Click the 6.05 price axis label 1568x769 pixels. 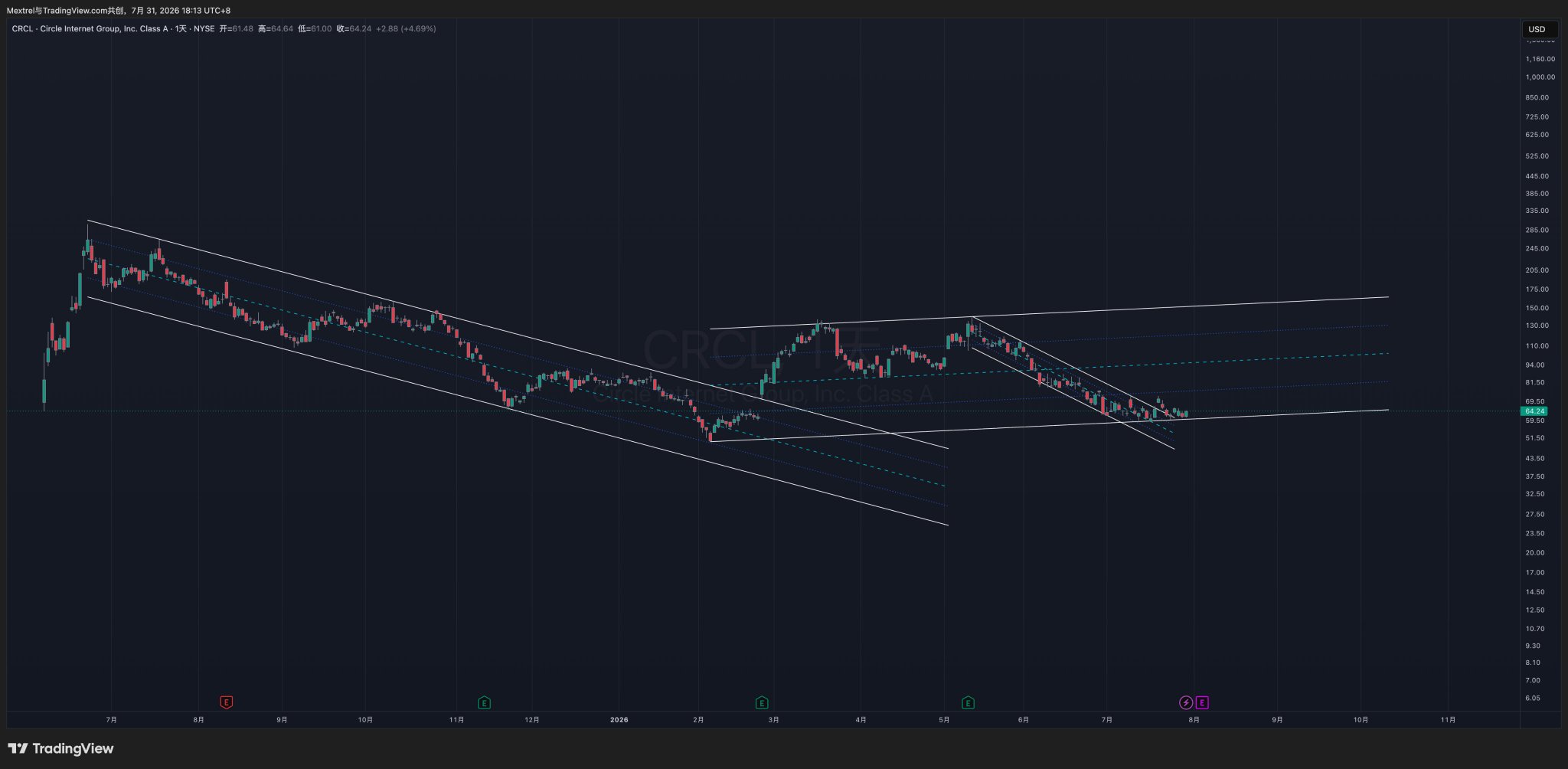pos(1533,698)
